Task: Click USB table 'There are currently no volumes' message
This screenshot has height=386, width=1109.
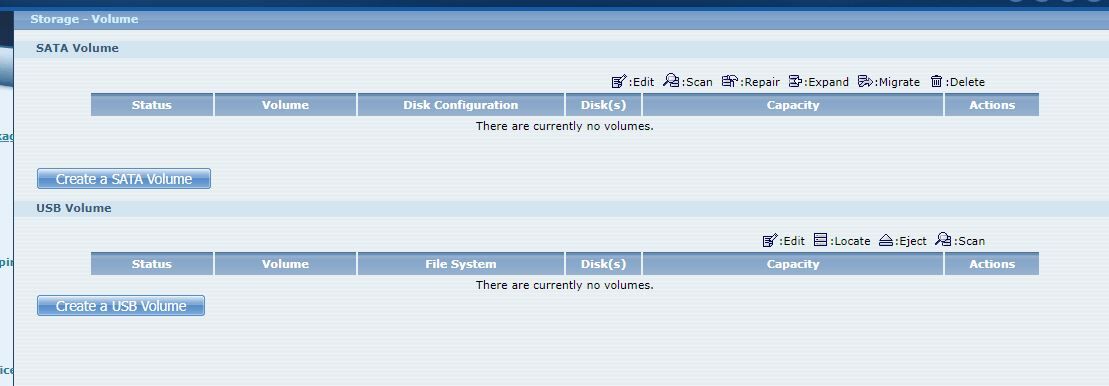Action: point(564,285)
